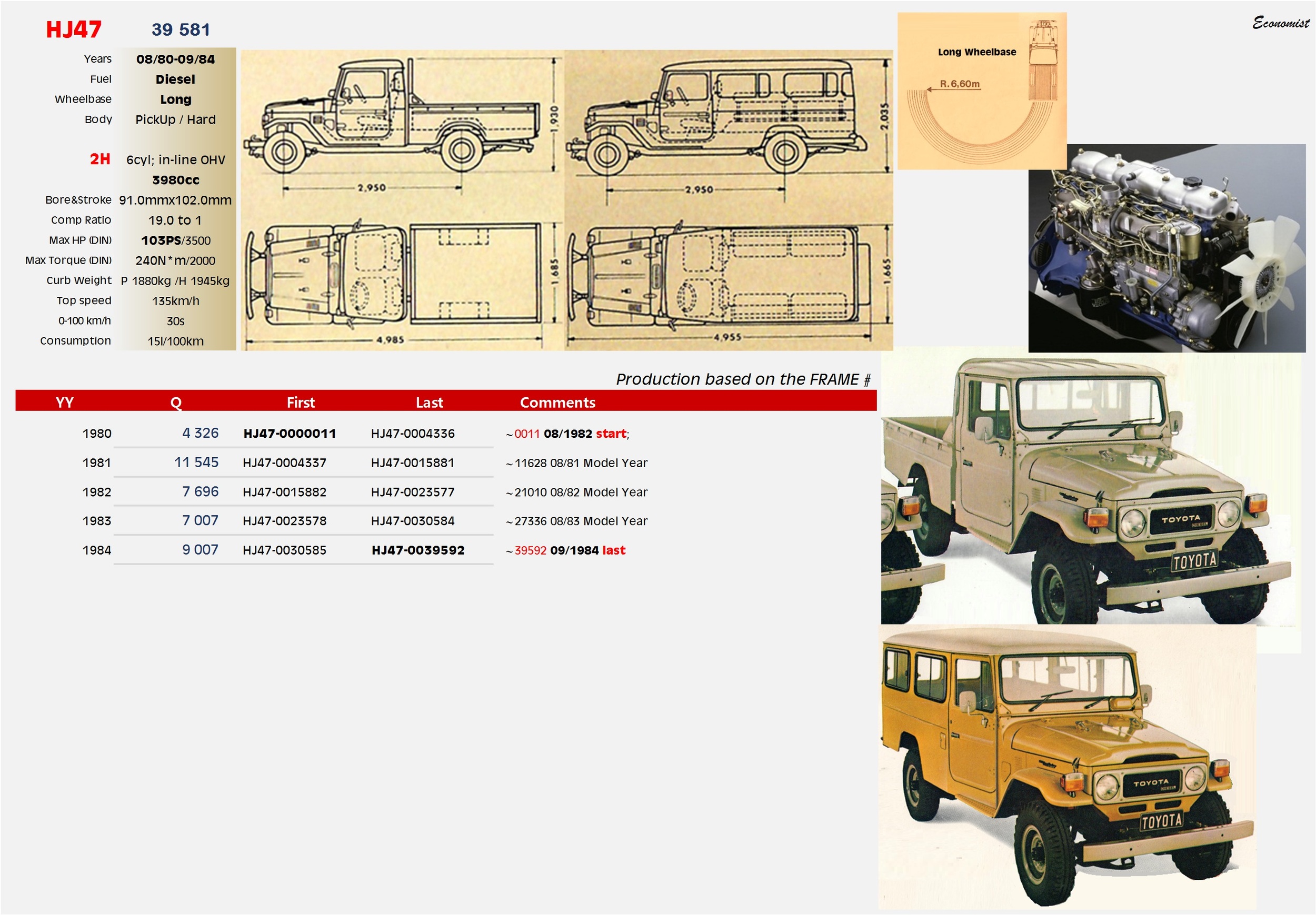This screenshot has width=1316, height=915.
Task: Select the Max HP value 103PS/3500
Action: coord(175,240)
